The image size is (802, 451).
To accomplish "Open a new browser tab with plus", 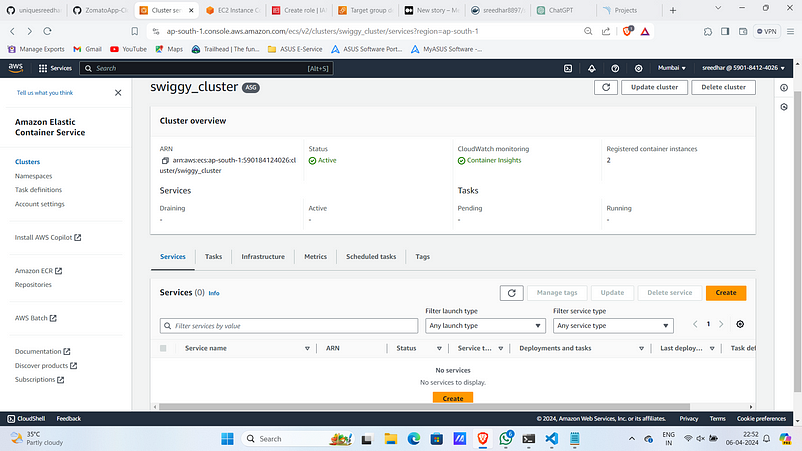I will (673, 10).
